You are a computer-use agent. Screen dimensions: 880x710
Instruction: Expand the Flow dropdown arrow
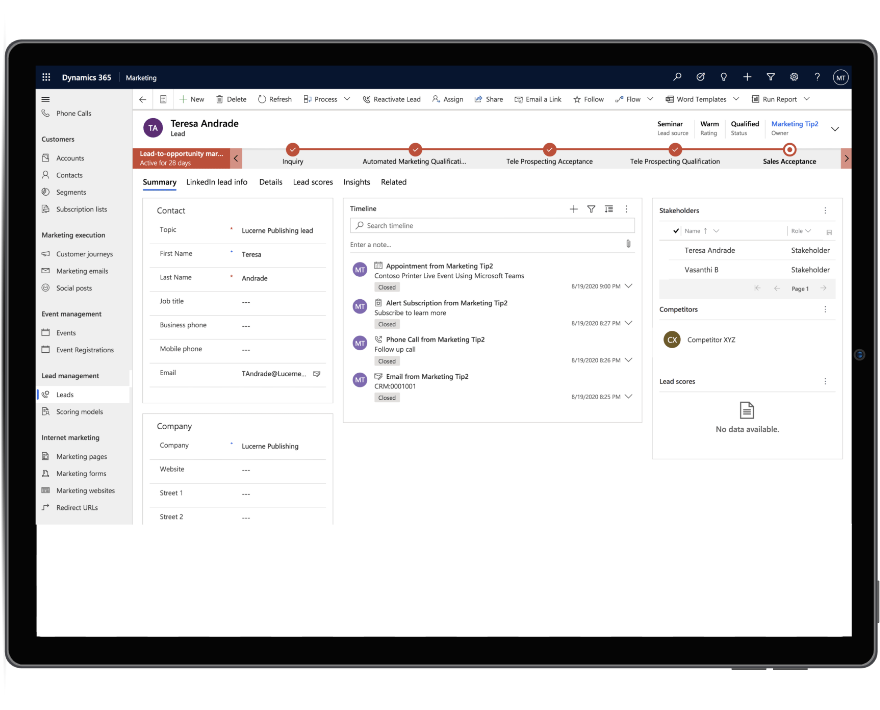tap(650, 99)
